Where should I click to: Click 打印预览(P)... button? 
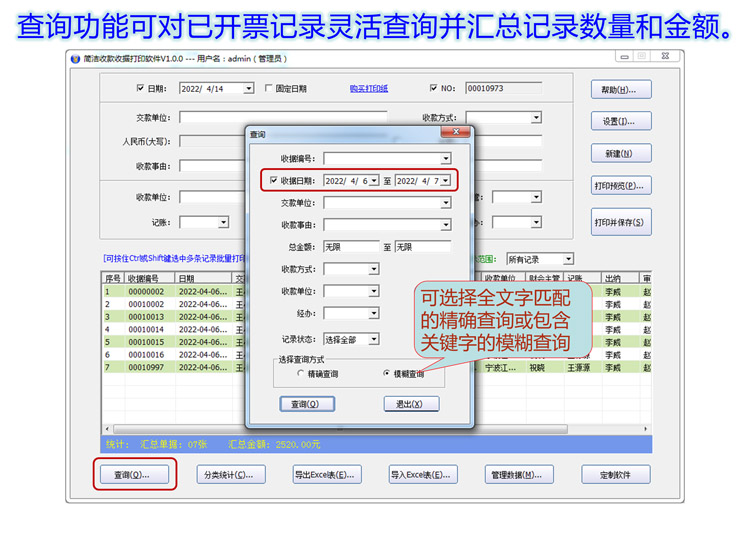pos(621,186)
